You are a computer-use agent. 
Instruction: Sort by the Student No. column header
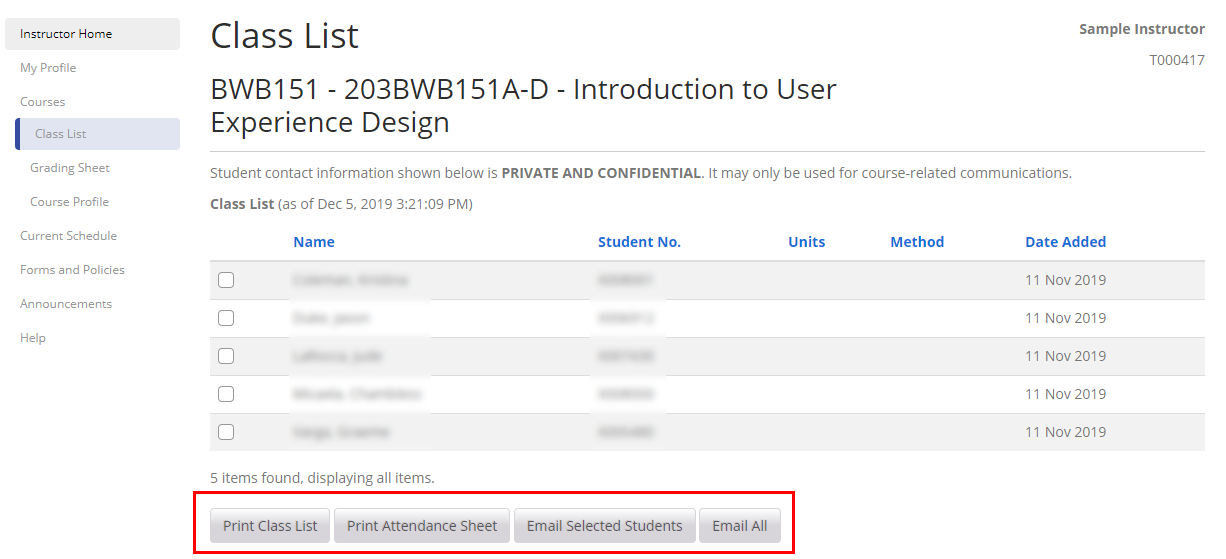point(639,242)
